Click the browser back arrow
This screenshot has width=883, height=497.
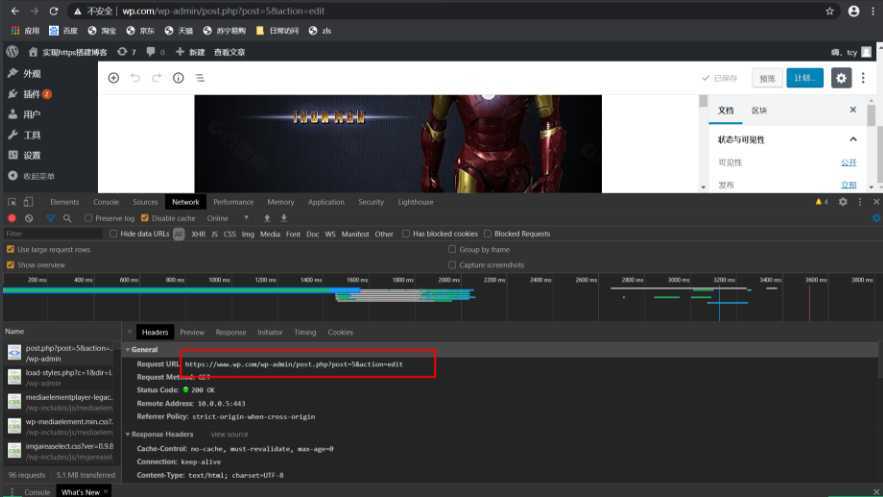pyautogui.click(x=15, y=11)
